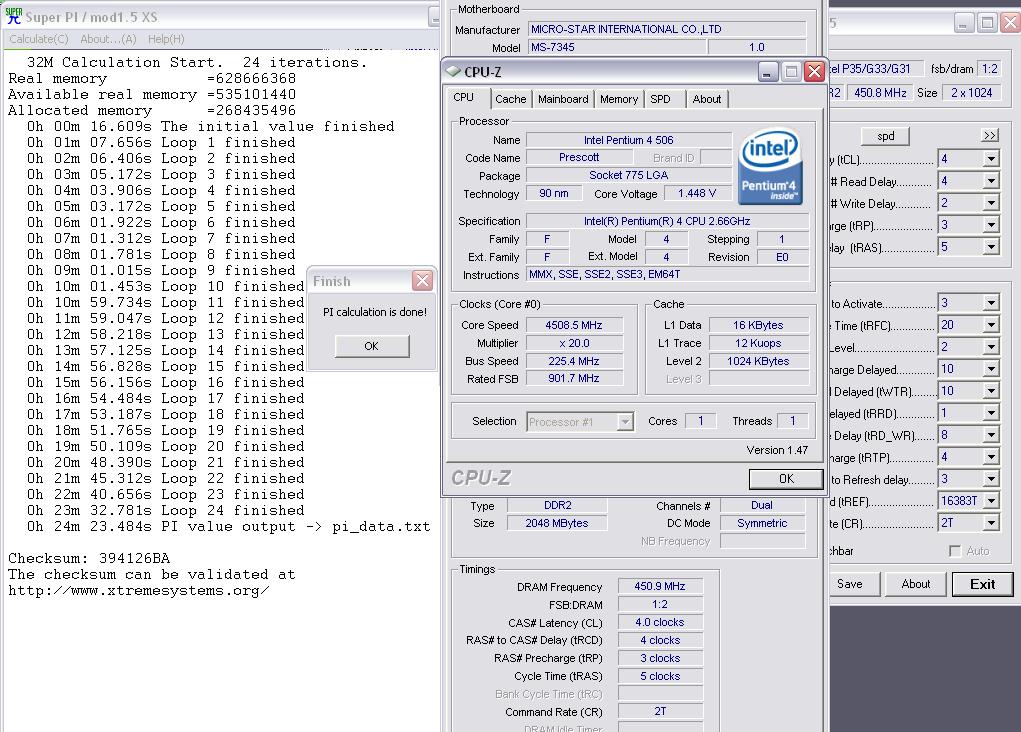Minimize the CPU-Z window
Screen dimensions: 1021x732
(x=768, y=71)
